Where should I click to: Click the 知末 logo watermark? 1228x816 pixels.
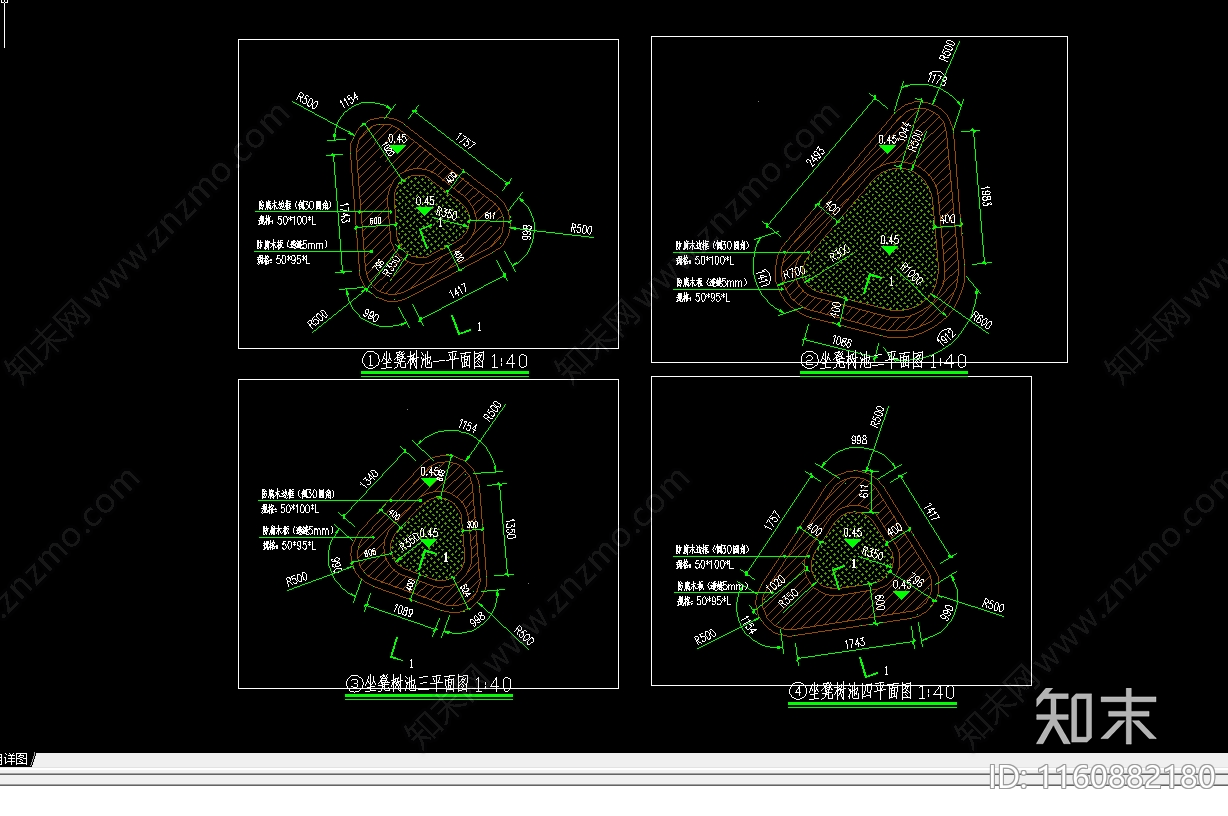click(x=1096, y=717)
